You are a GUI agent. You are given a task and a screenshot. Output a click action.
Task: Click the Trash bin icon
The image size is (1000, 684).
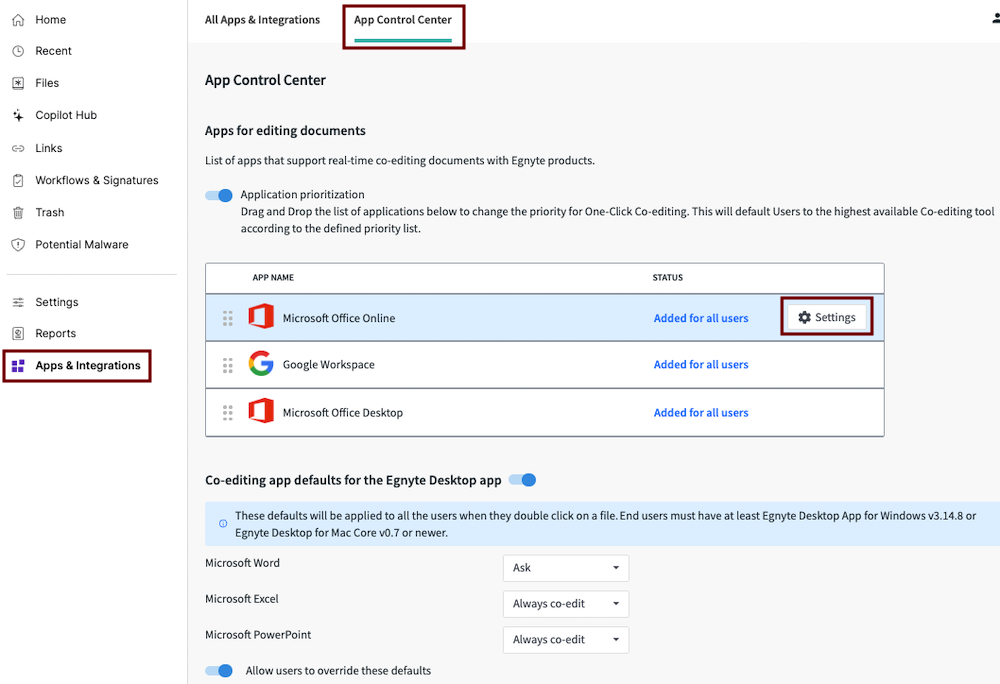[18, 212]
